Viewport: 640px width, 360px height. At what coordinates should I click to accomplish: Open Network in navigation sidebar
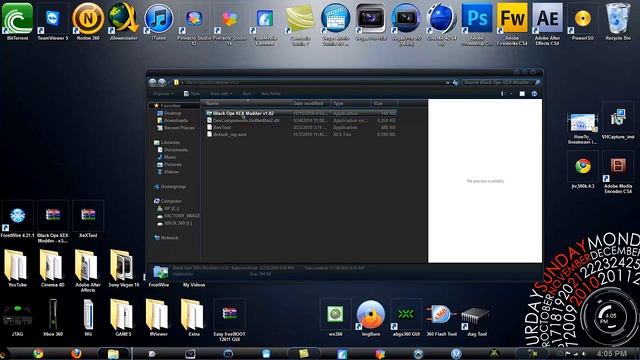click(167, 238)
